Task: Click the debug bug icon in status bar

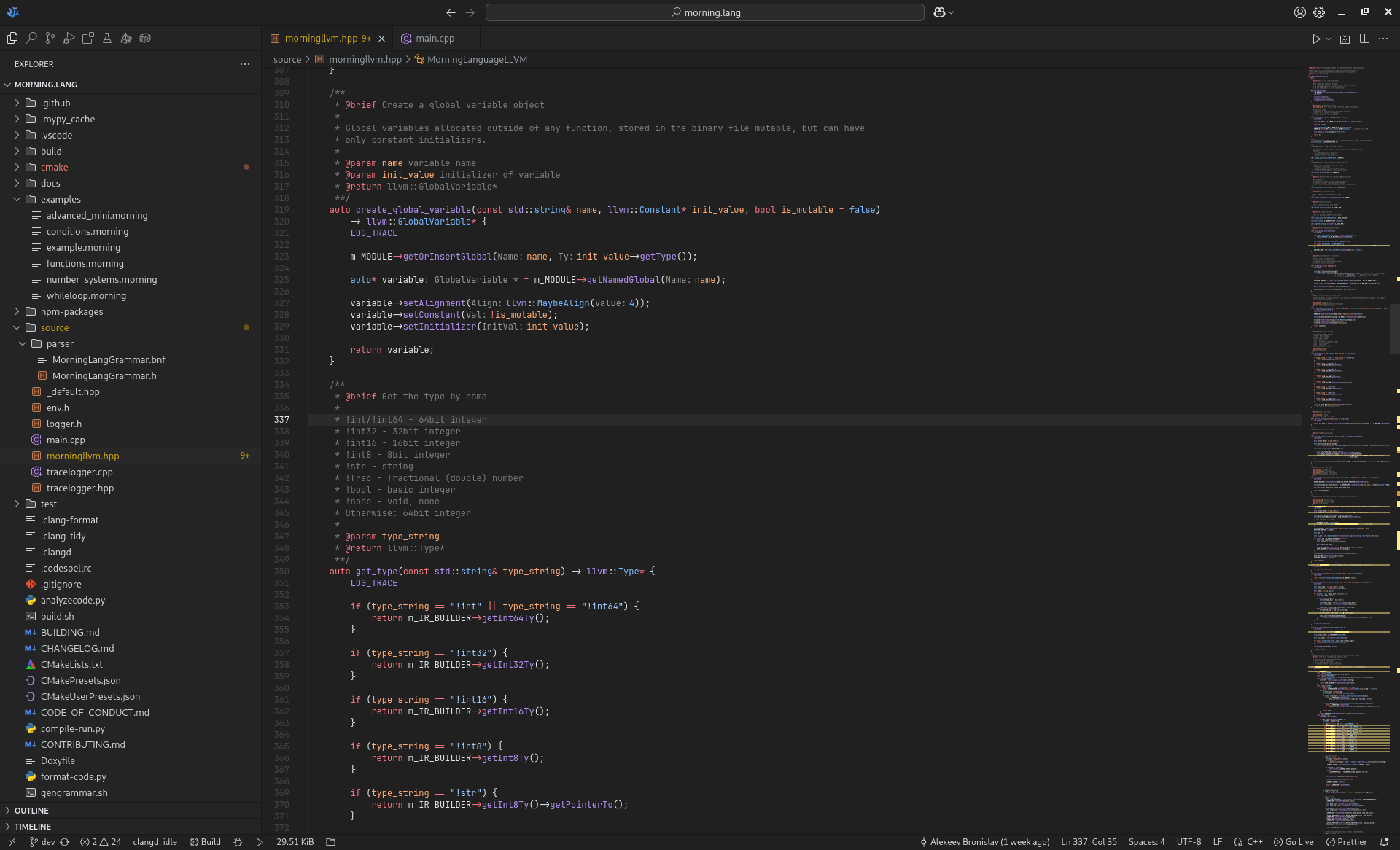Action: click(x=238, y=842)
